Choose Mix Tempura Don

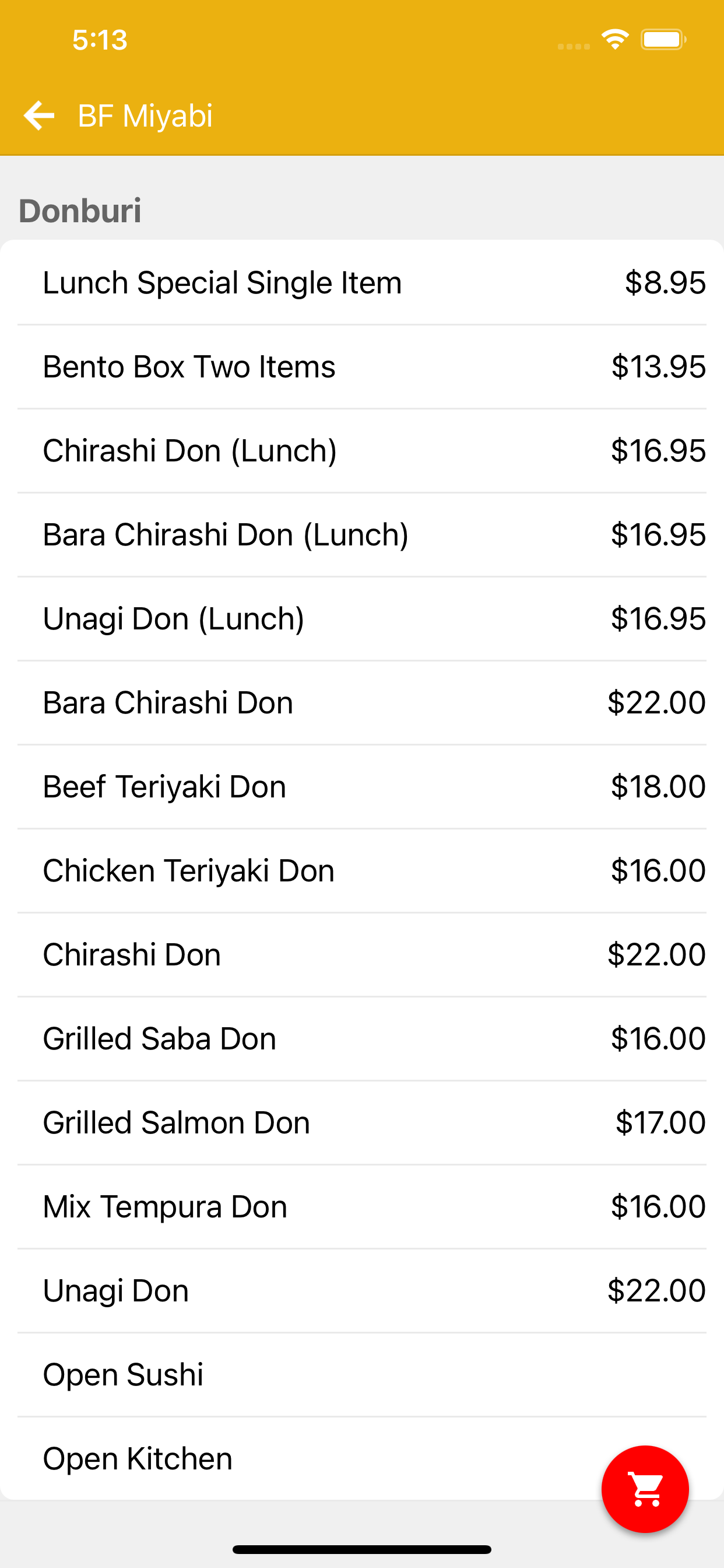[x=165, y=1206]
